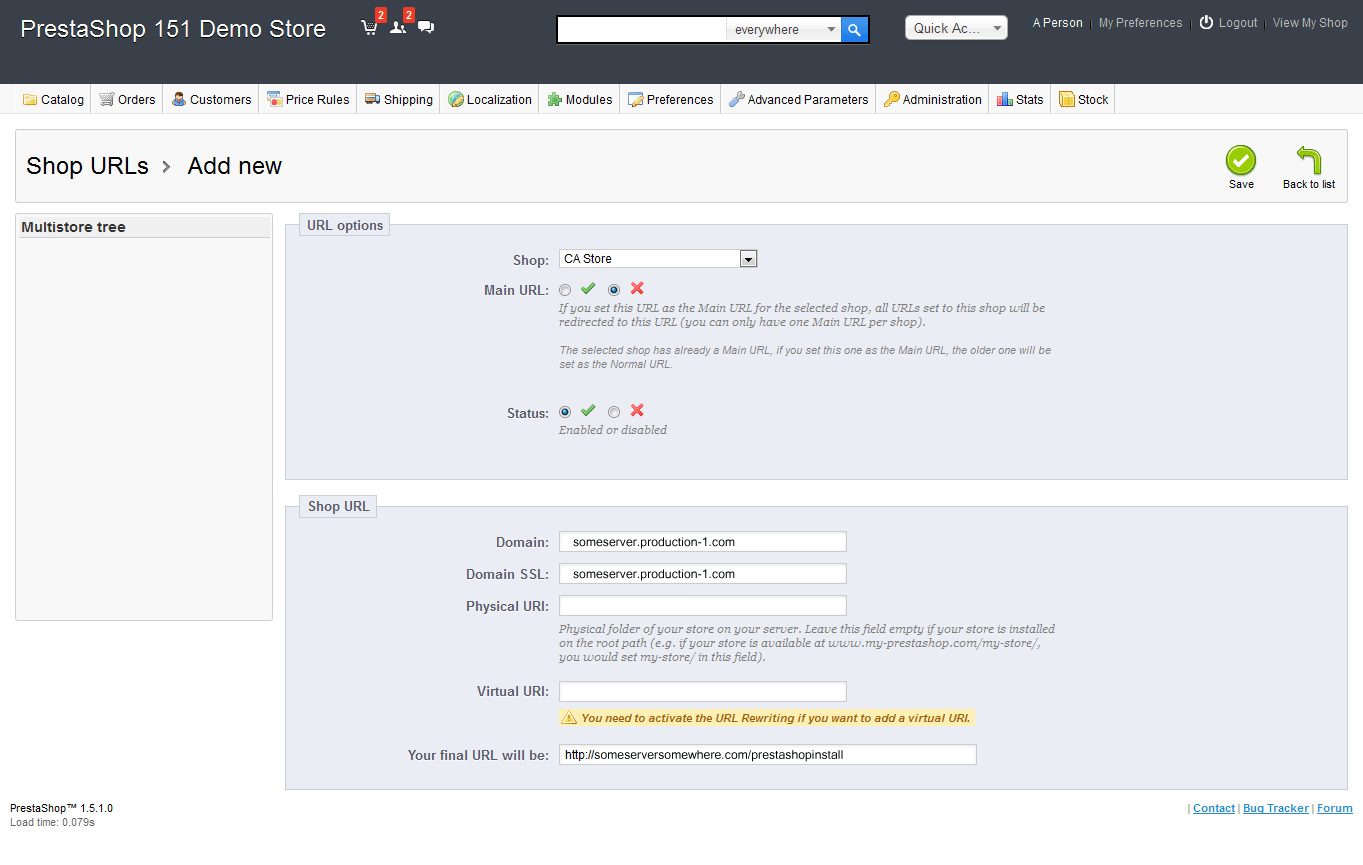Click into the Domain SSL field
The width and height of the screenshot is (1363, 865).
pyautogui.click(x=702, y=574)
